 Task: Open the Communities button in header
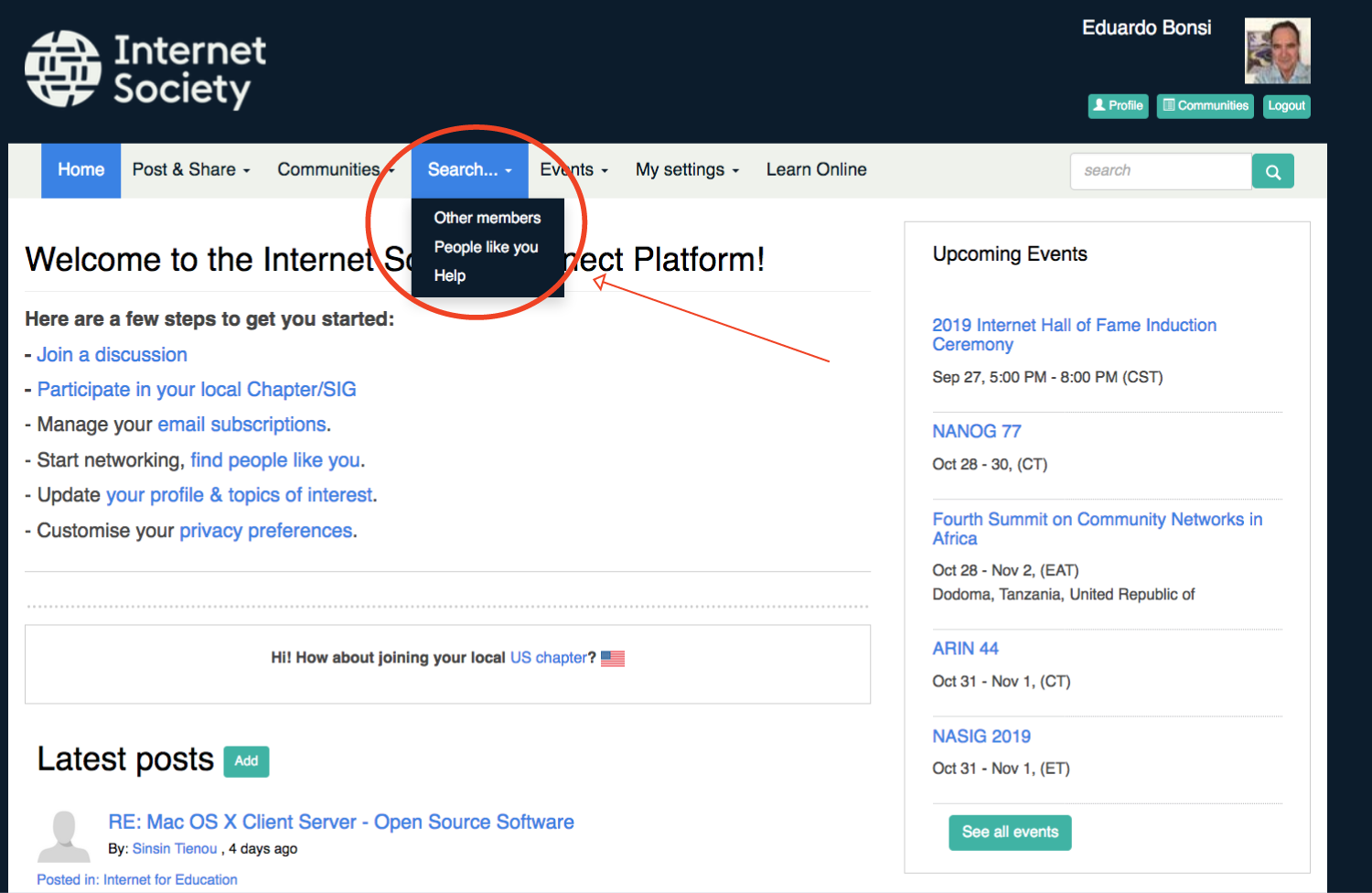click(x=1205, y=106)
